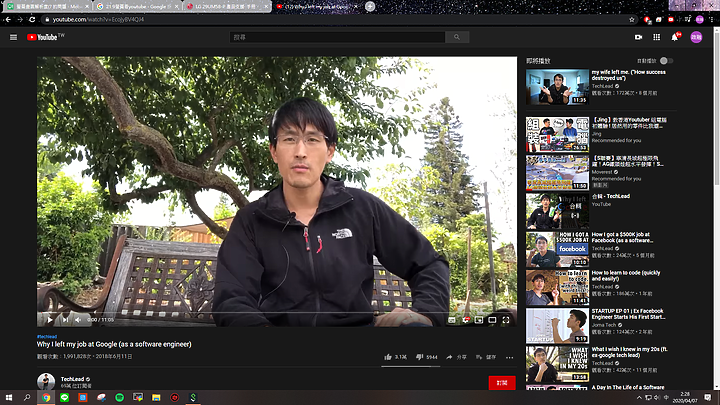
Task: Open the YouTube hamburger guide menu
Action: (x=13, y=37)
